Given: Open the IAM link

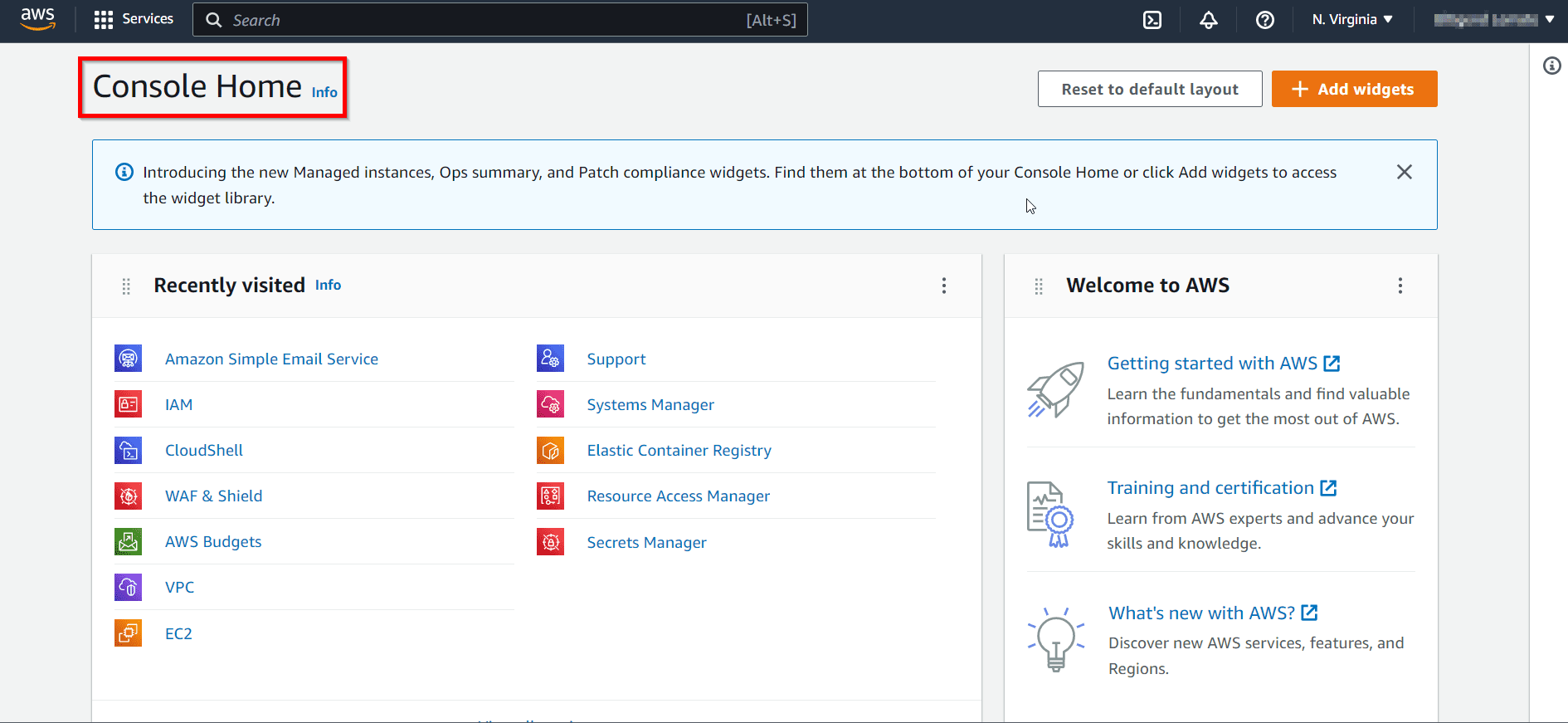Looking at the screenshot, I should tap(178, 404).
